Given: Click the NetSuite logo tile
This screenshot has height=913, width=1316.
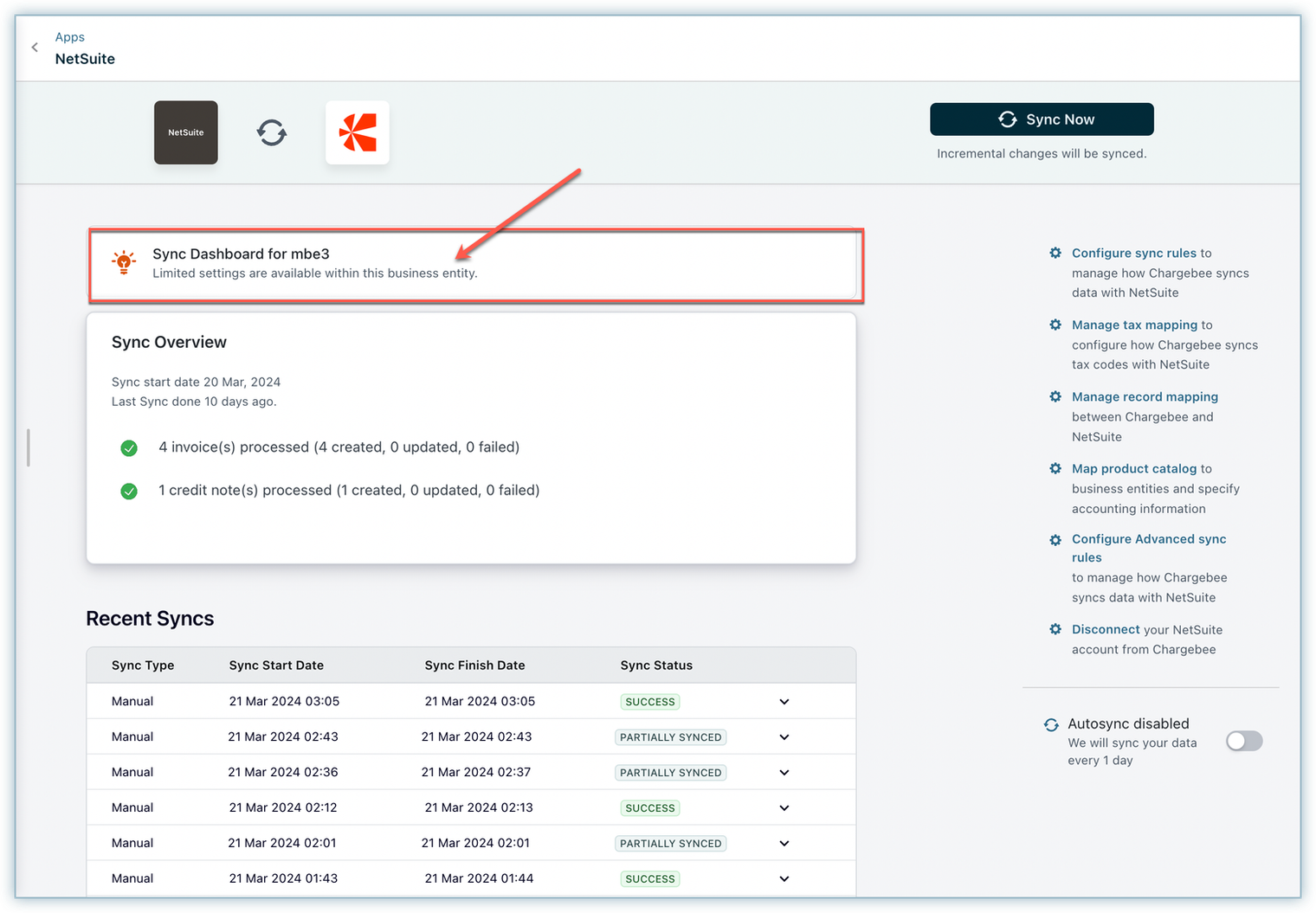Looking at the screenshot, I should 185,132.
